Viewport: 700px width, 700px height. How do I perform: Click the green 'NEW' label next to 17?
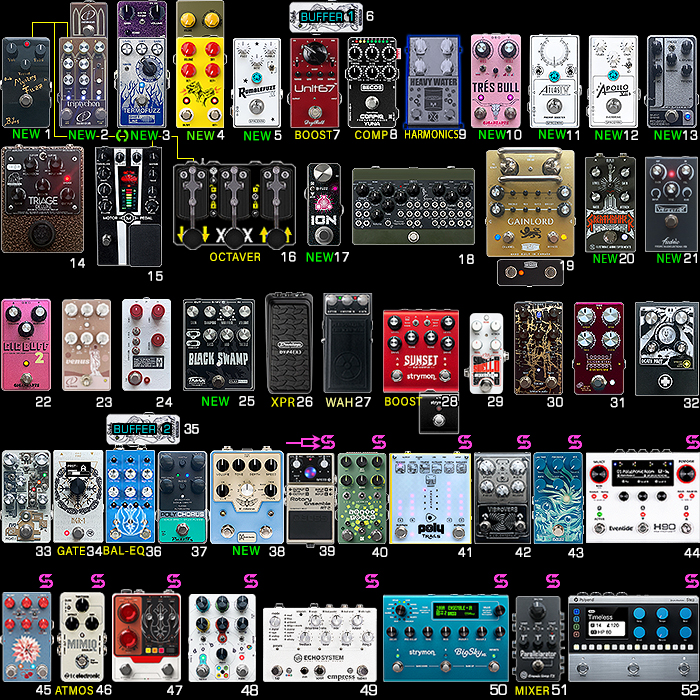click(320, 257)
